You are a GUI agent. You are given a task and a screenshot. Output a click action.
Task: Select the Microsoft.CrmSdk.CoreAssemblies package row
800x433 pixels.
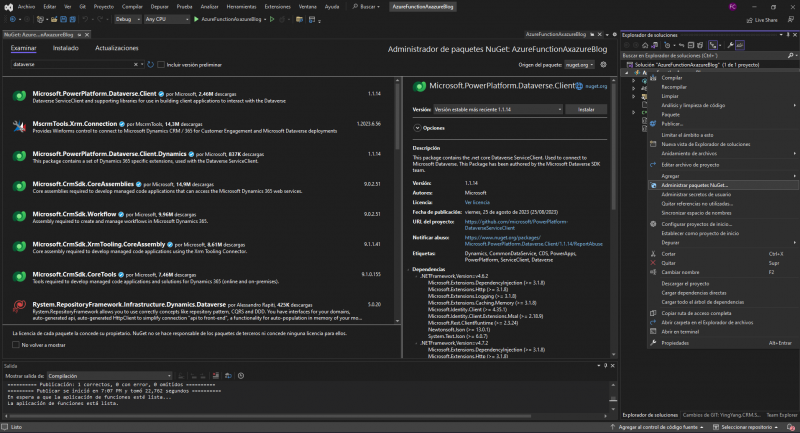(198, 187)
